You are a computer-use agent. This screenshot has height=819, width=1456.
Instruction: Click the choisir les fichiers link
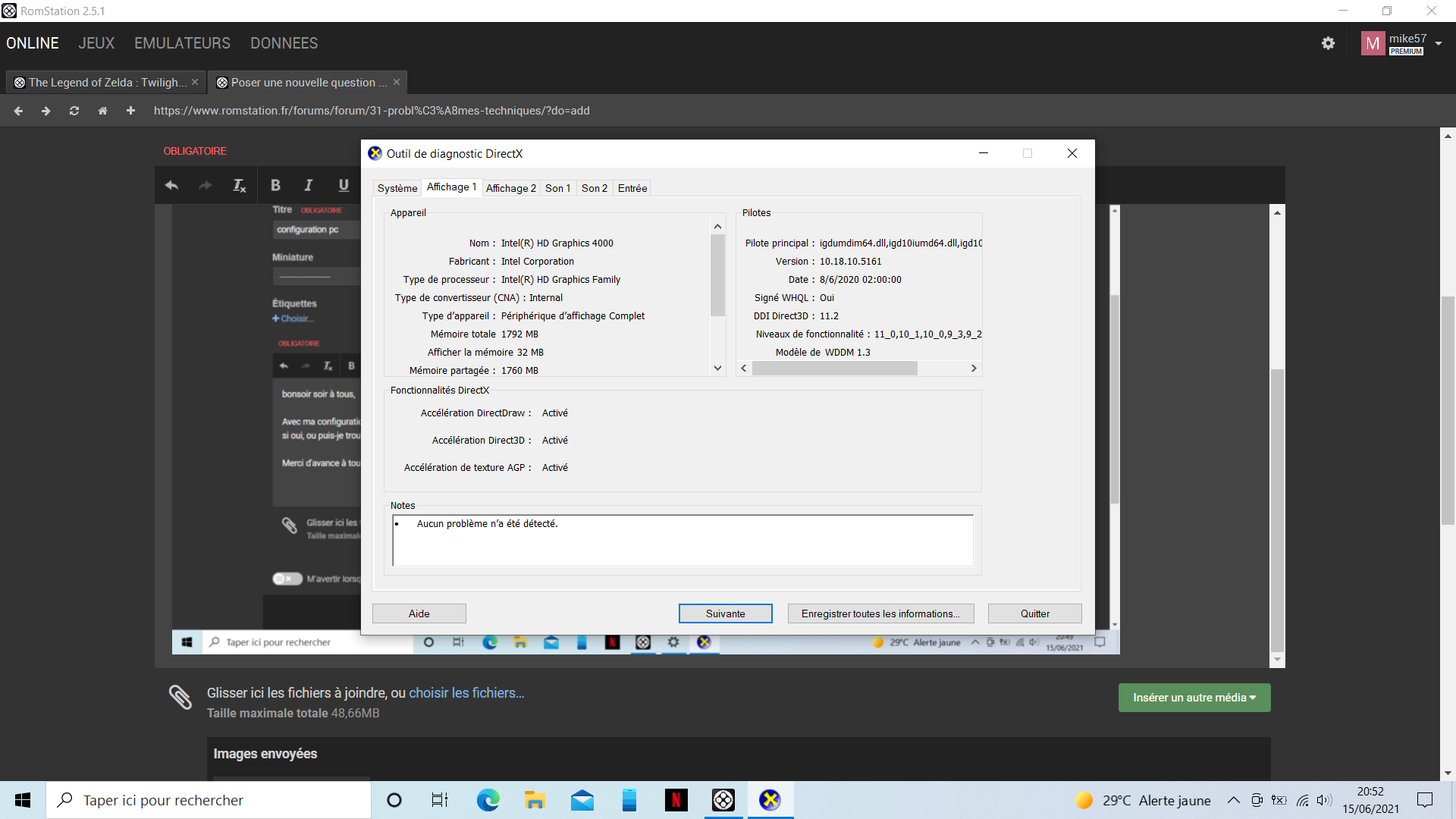coord(466,692)
